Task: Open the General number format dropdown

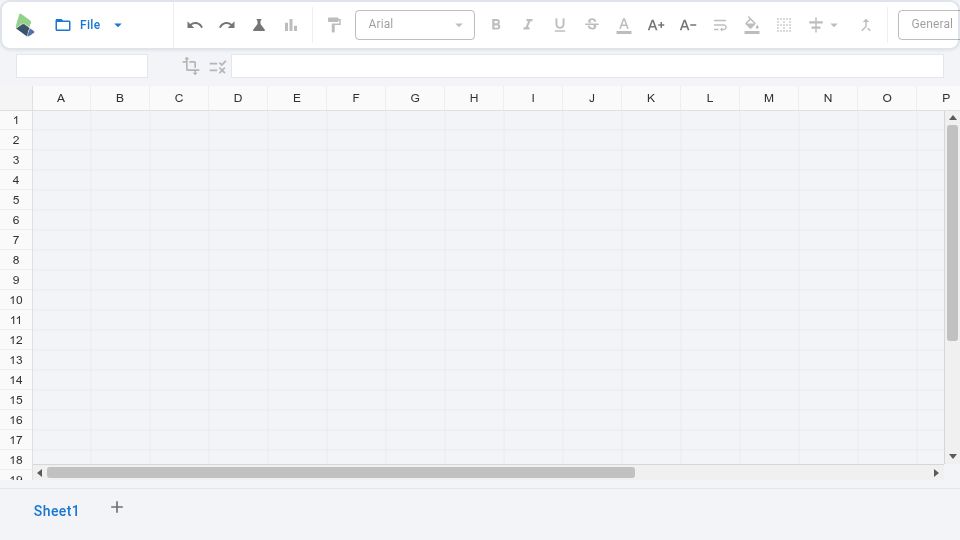Action: point(929,25)
